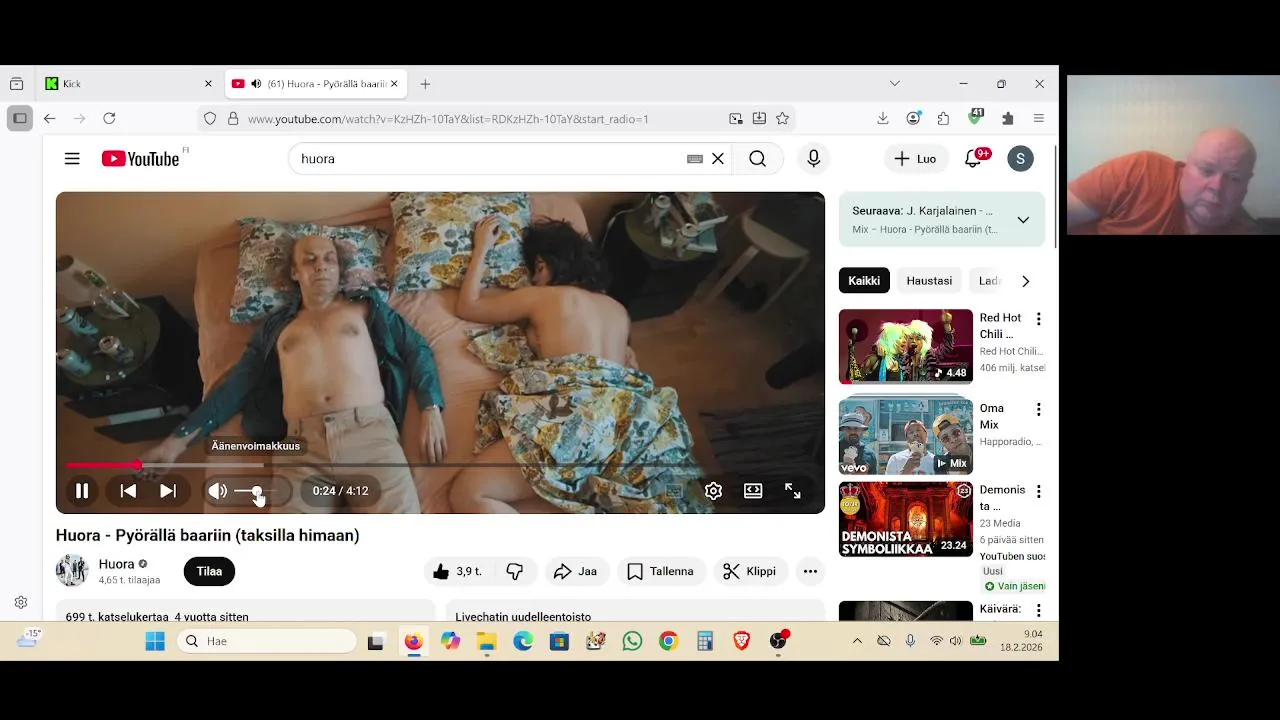Mute the video with the speaker icon

point(217,491)
